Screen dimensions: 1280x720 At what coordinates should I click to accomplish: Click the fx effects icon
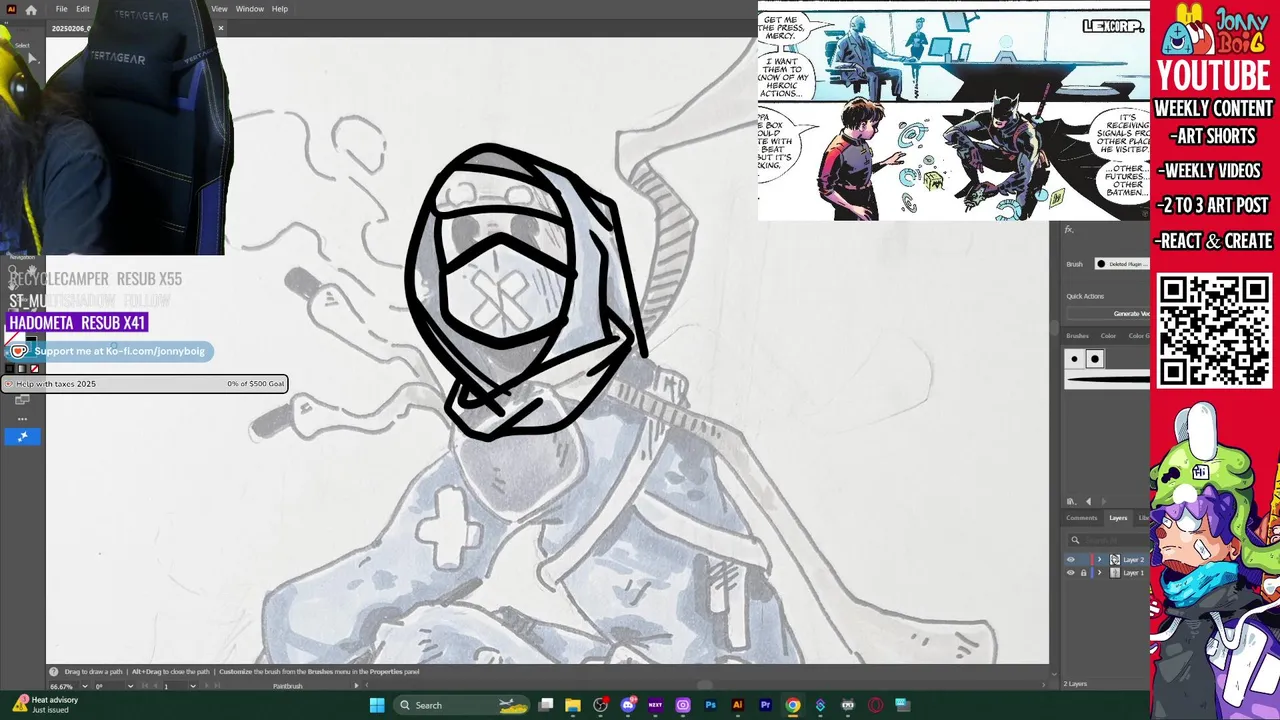point(1069,230)
